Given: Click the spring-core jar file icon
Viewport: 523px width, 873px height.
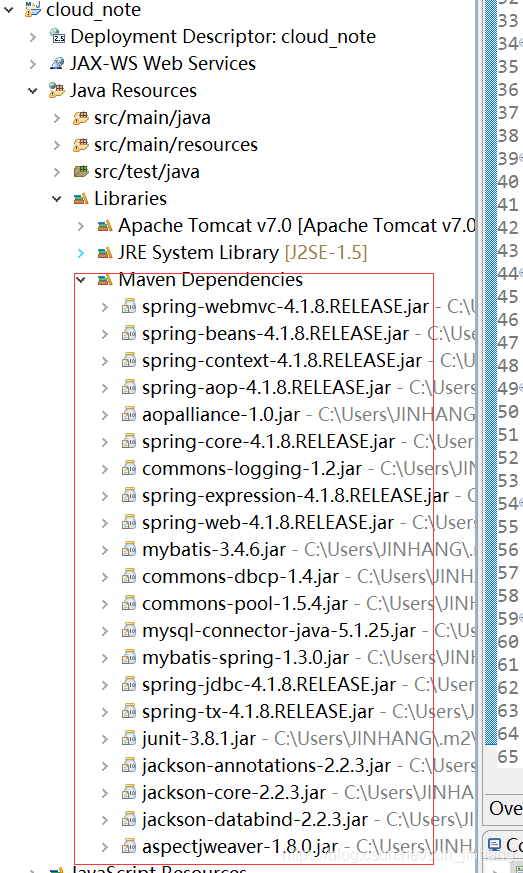Looking at the screenshot, I should 129,442.
